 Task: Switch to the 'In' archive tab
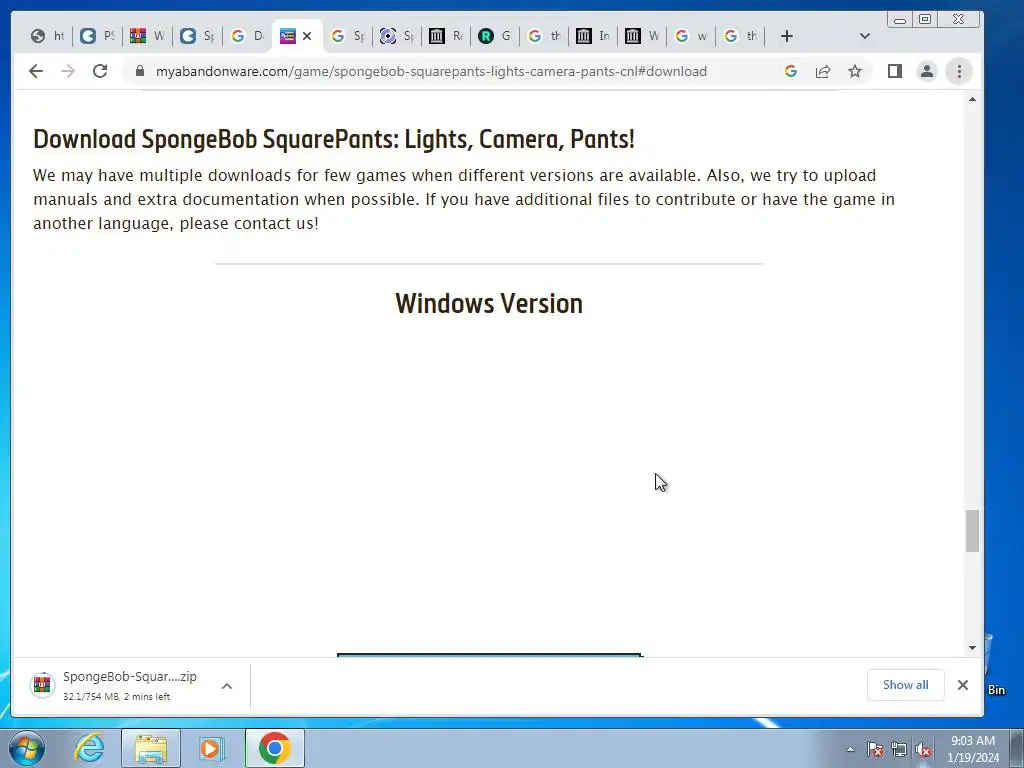[592, 36]
